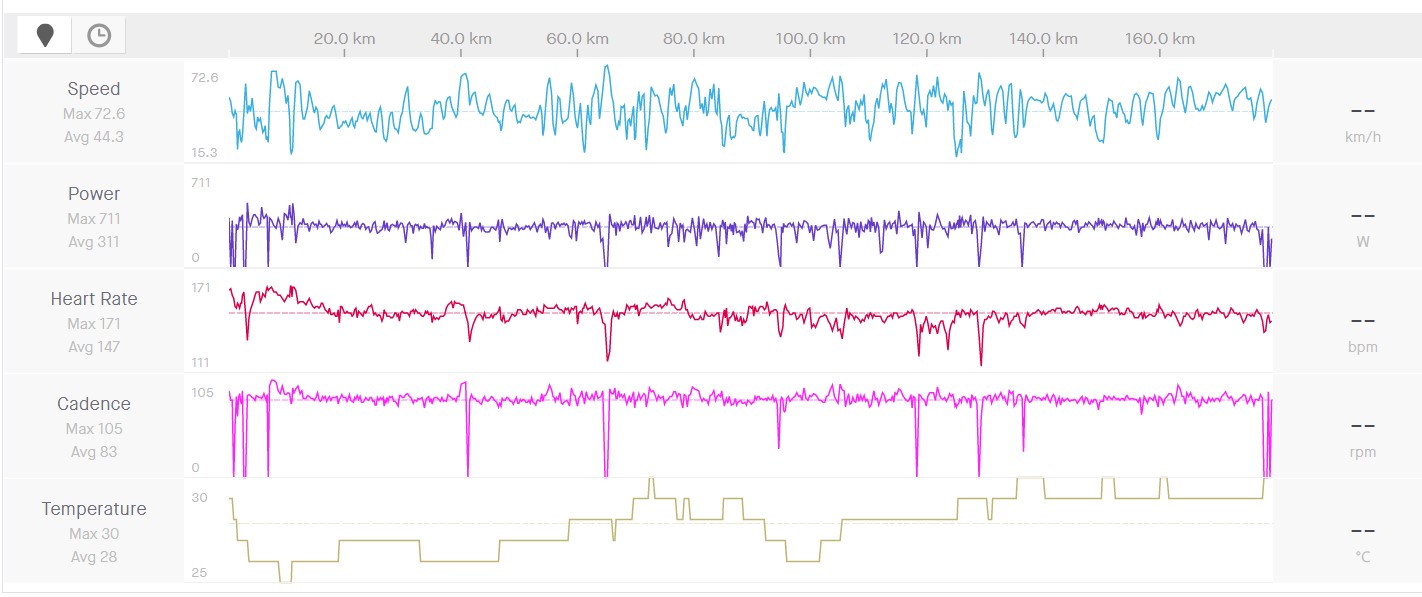The height and width of the screenshot is (597, 1422).
Task: Click the 40.0 km axis marker
Action: 461,39
